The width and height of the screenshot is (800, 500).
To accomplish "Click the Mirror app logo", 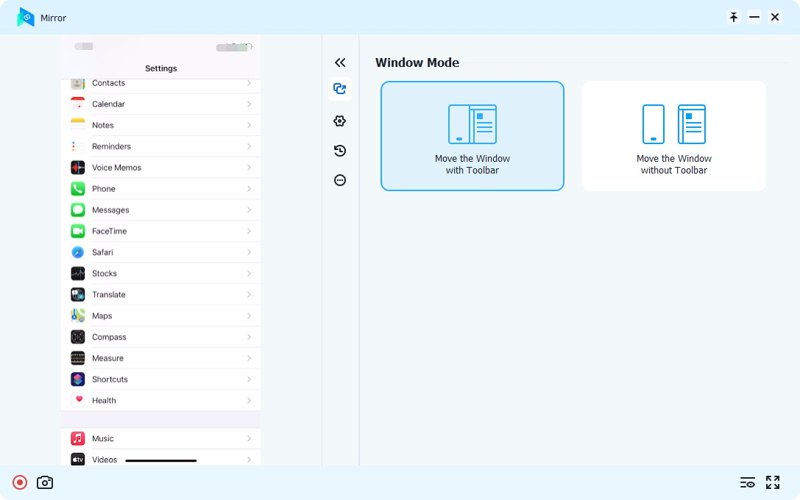I will pos(25,17).
